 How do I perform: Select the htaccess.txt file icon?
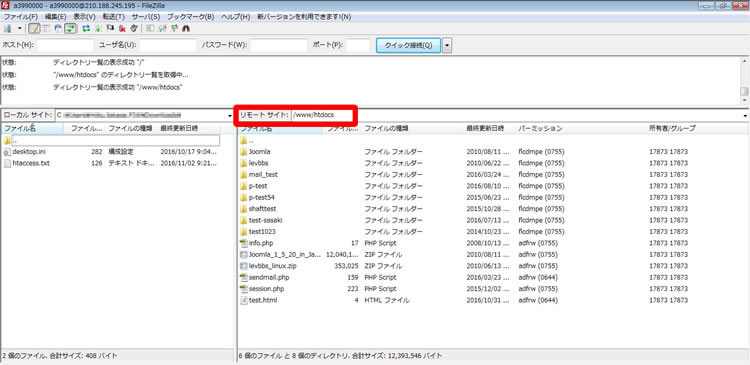click(7, 163)
